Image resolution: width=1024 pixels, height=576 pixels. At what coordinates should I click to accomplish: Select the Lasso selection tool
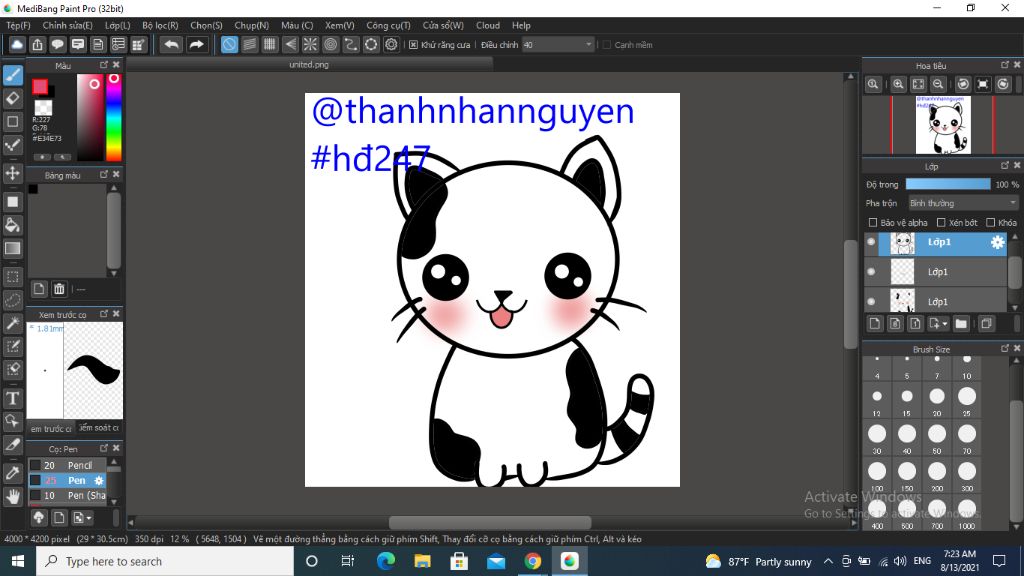pos(12,300)
